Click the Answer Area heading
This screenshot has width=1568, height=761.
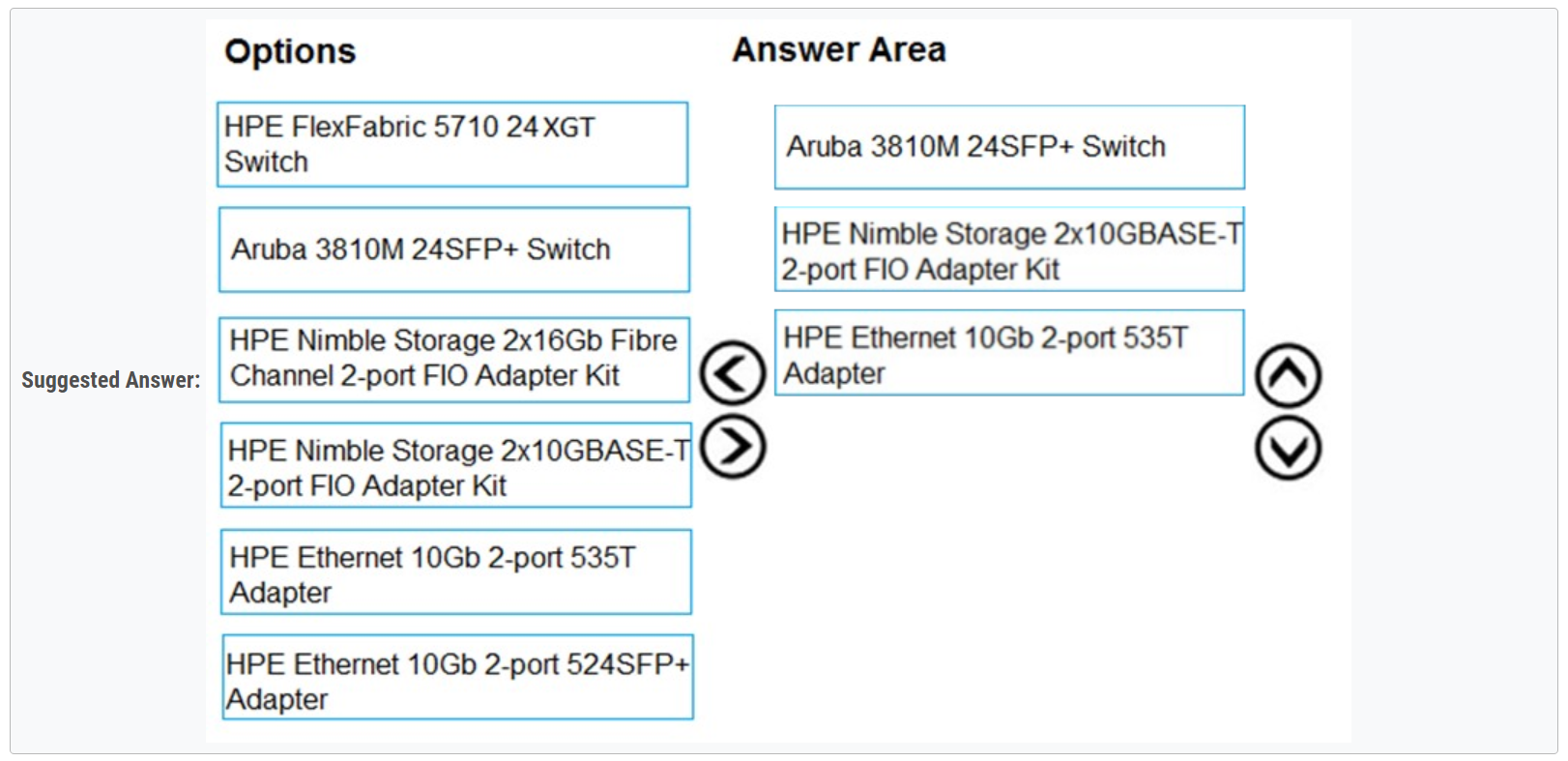coord(838,49)
